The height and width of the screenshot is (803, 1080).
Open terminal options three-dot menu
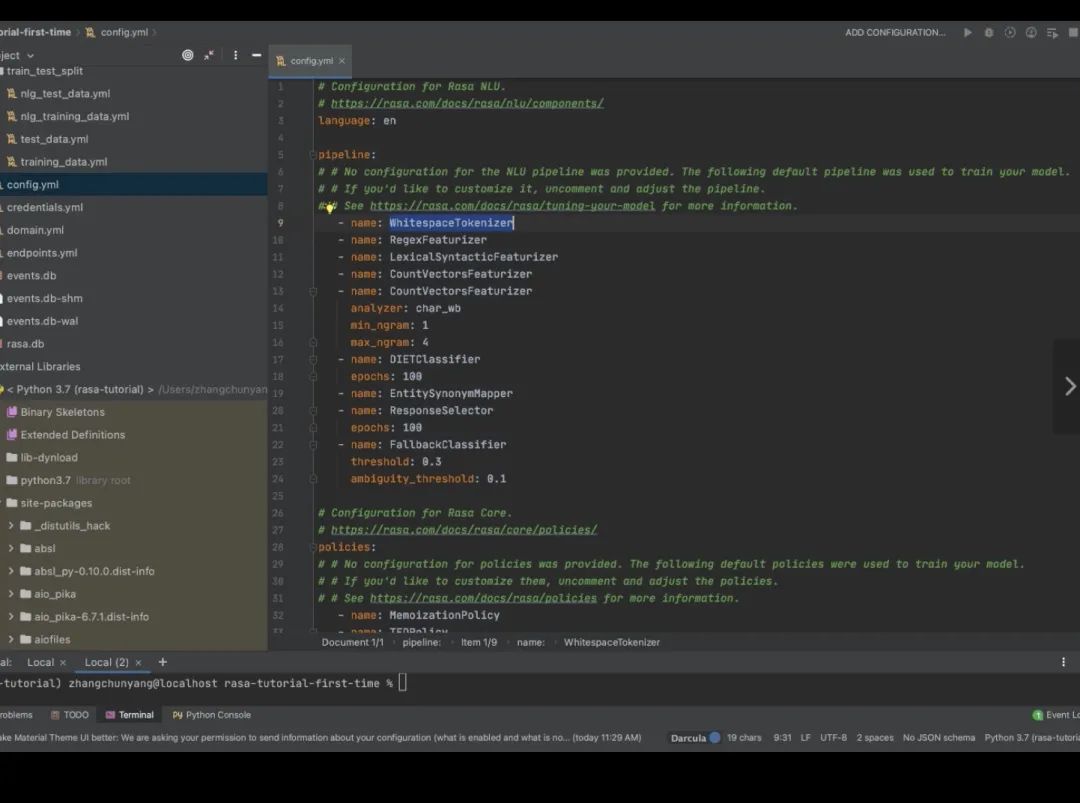(1063, 662)
